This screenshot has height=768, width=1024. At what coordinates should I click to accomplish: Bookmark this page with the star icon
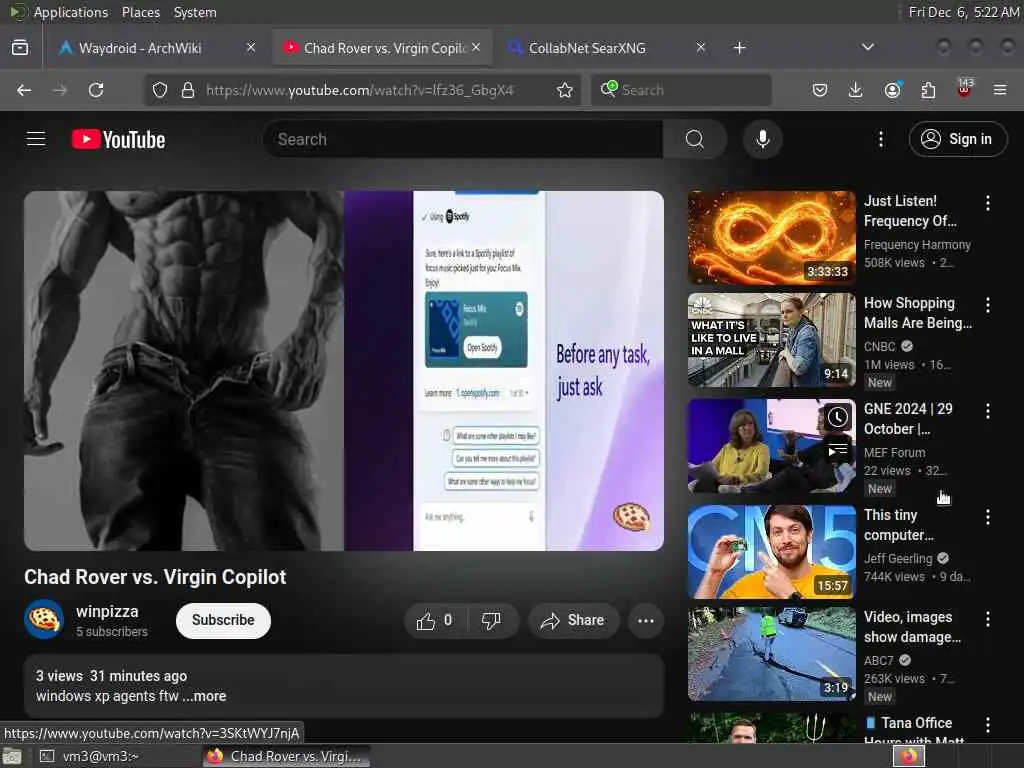(x=565, y=90)
